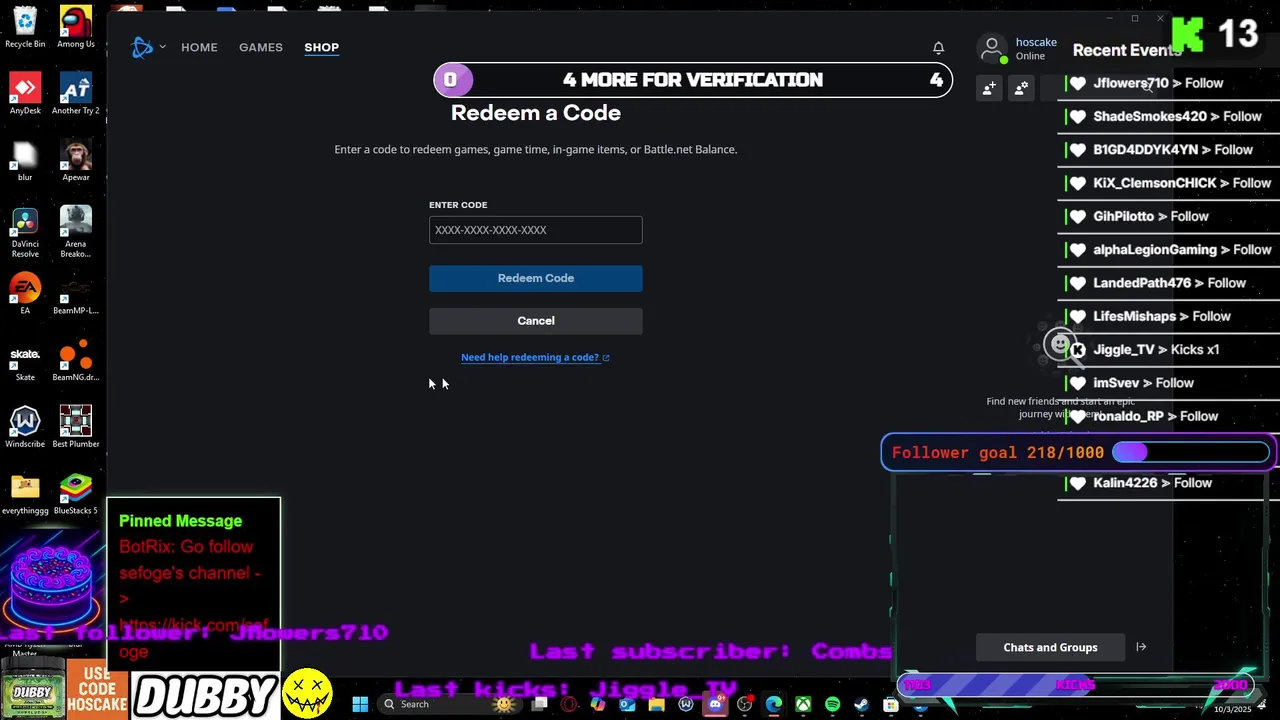Click the Pinned Message box
1280x720 pixels.
[x=193, y=584]
